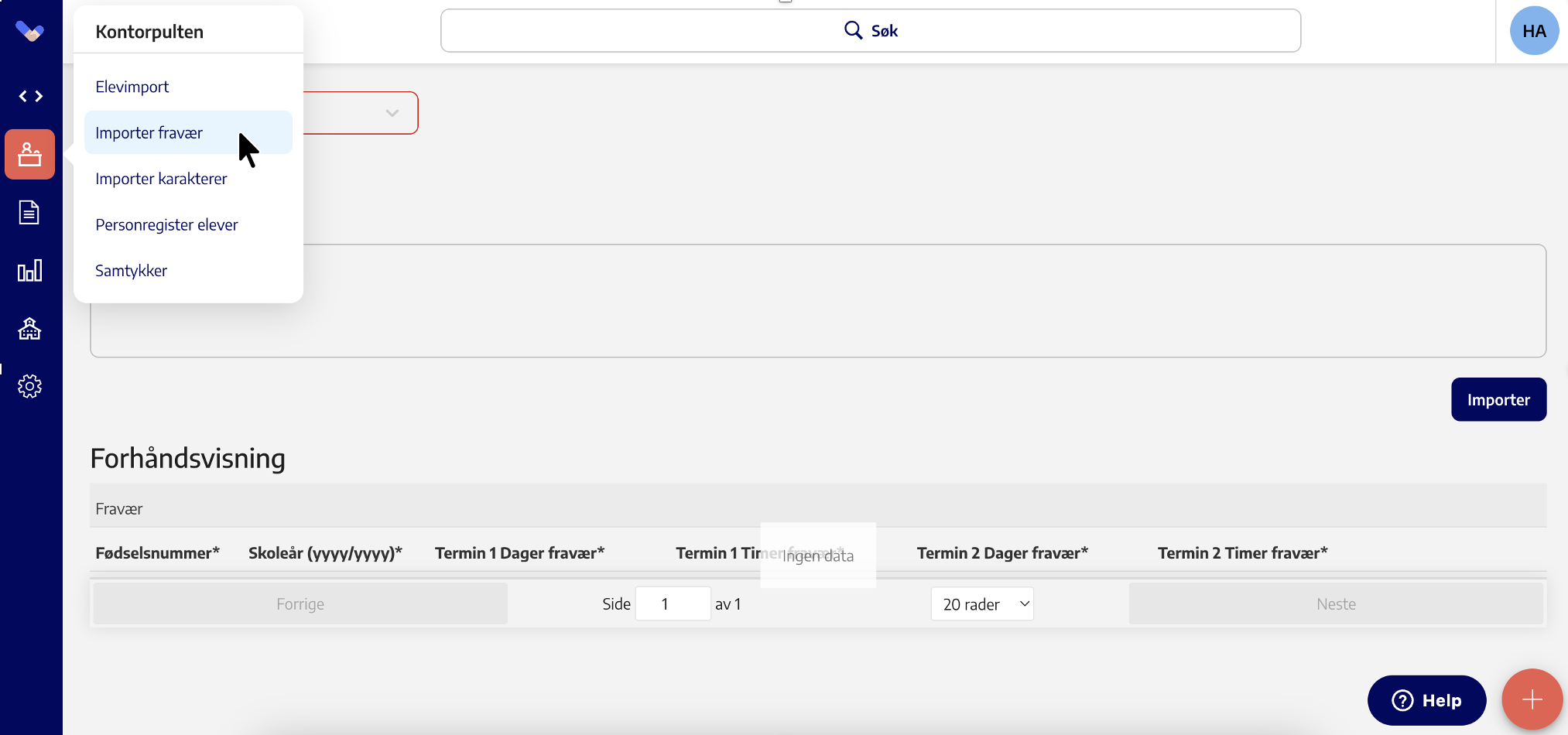Open the bar chart statistics icon
Image resolution: width=1568 pixels, height=735 pixels.
29,271
